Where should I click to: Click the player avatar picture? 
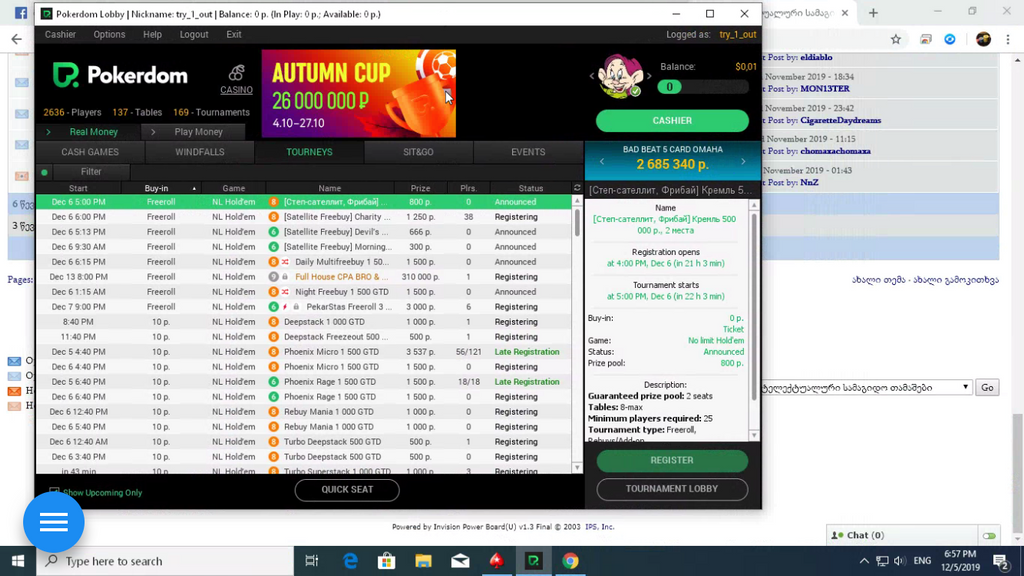click(620, 76)
